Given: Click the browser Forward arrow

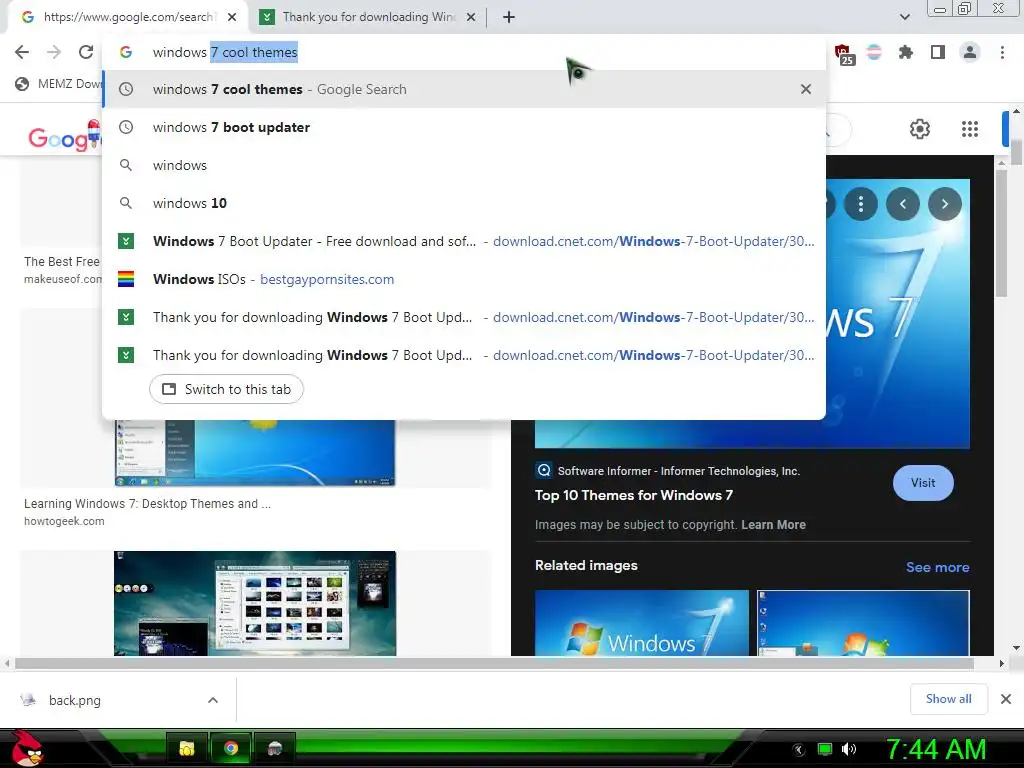Looking at the screenshot, I should 54,52.
